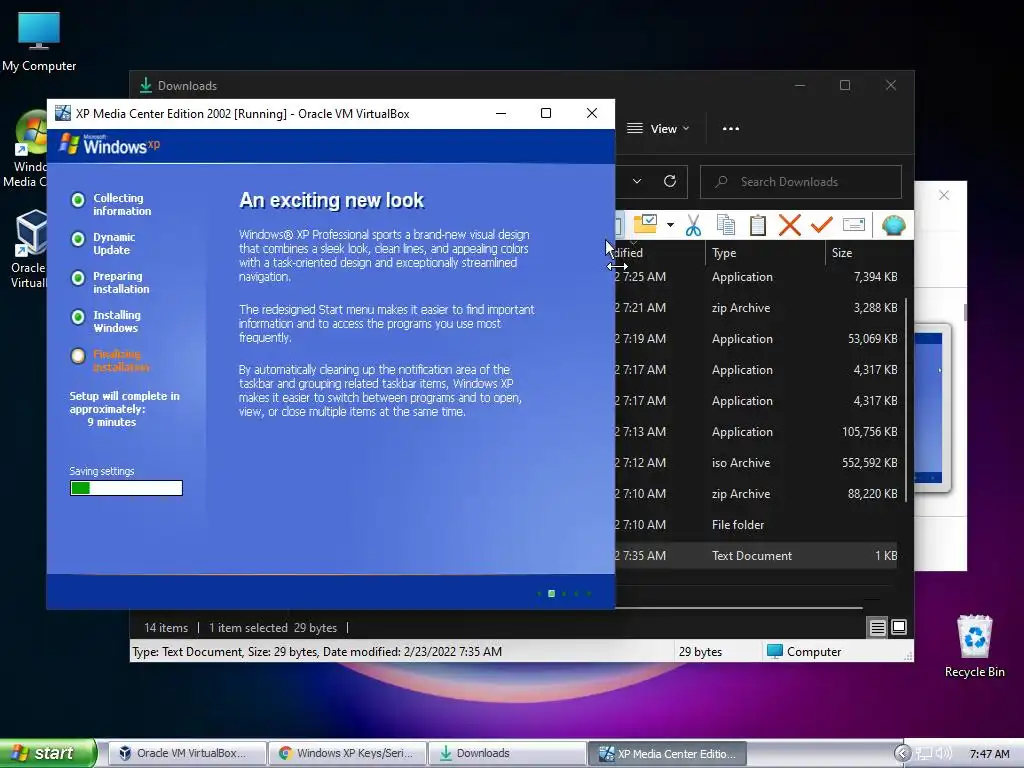Select the Text Document row

[756, 556]
